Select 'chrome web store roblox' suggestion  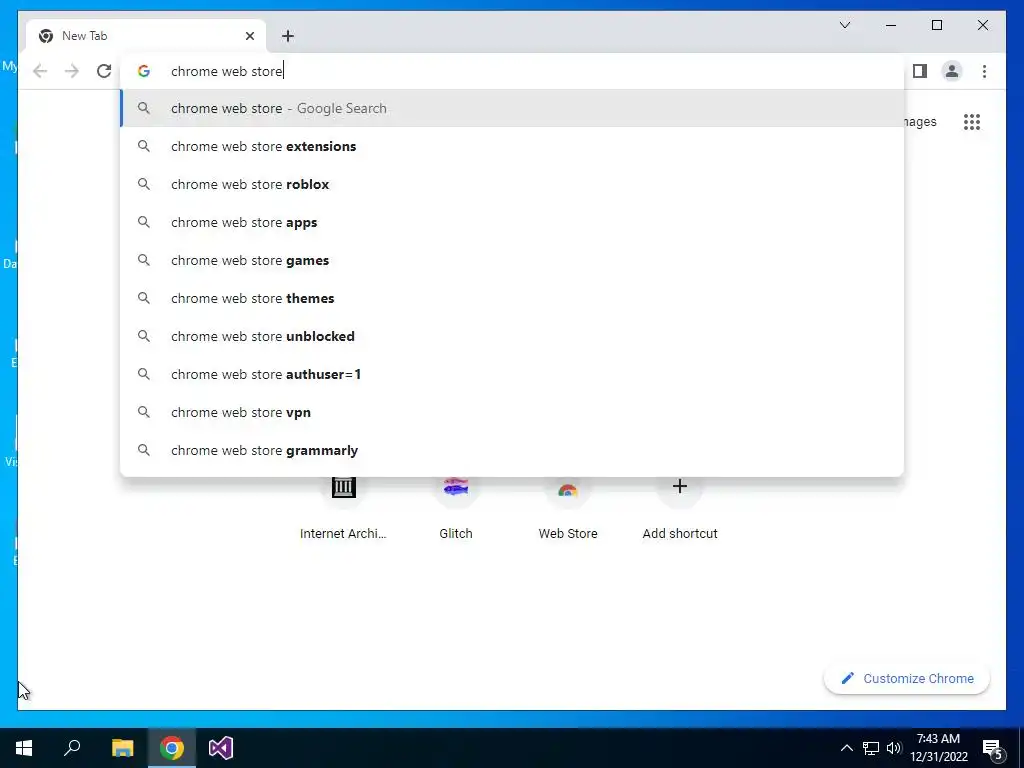(512, 184)
